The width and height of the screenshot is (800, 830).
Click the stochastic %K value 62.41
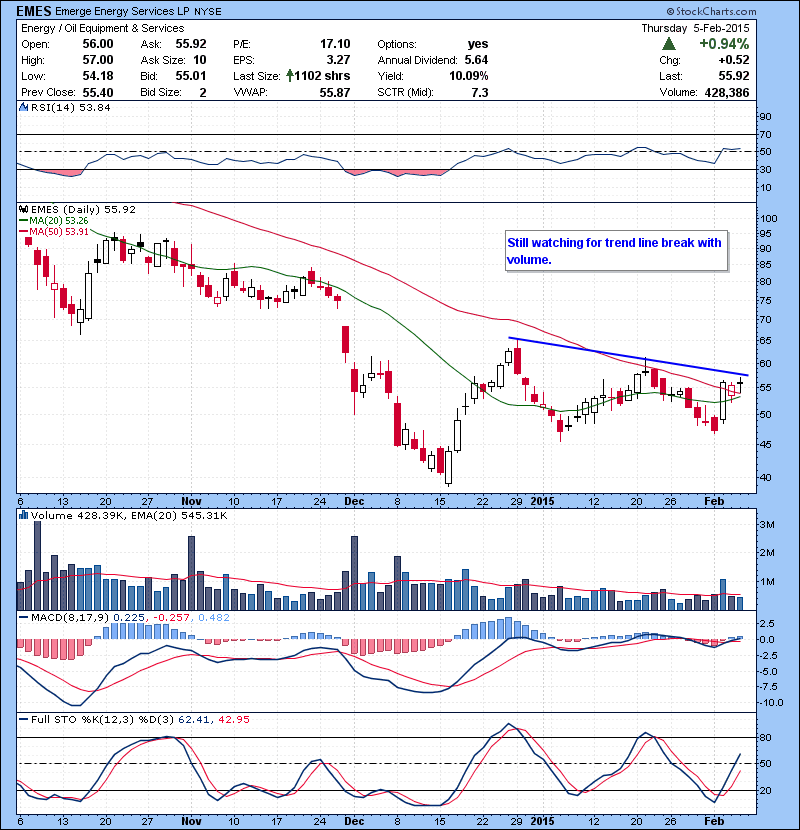coord(194,719)
